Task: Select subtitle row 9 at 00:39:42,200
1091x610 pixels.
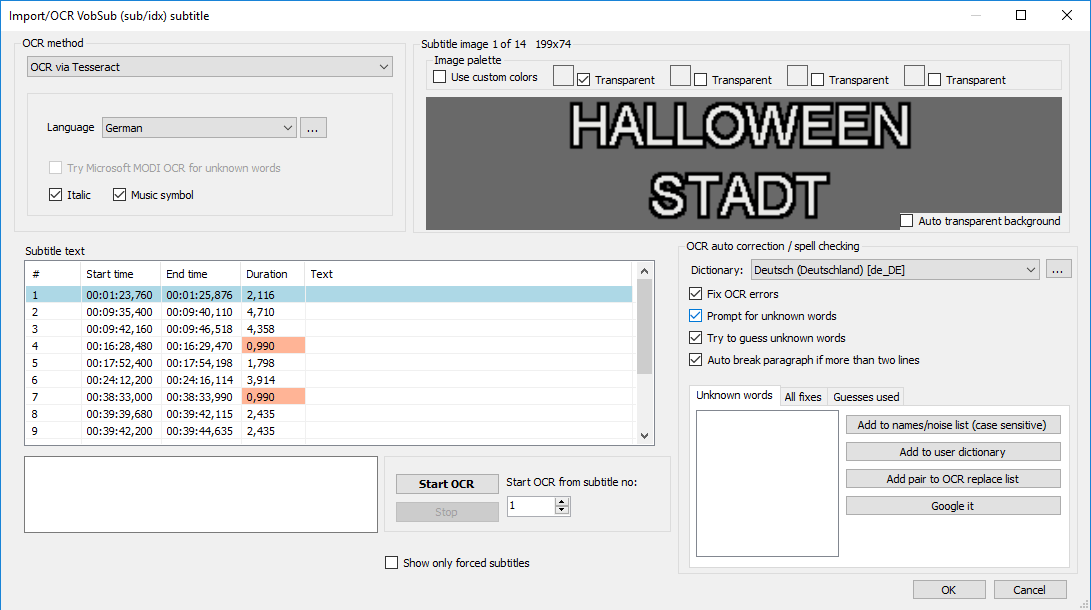Action: pyautogui.click(x=328, y=431)
